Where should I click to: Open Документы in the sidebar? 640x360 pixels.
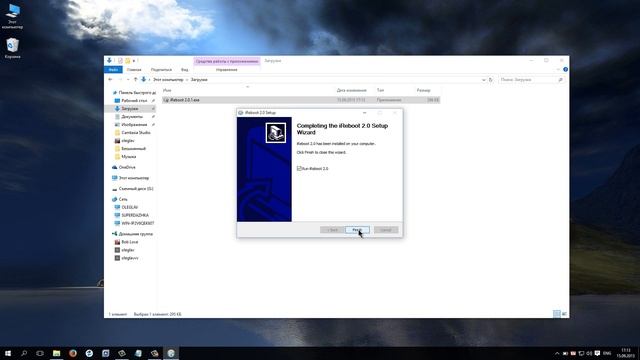point(132,117)
